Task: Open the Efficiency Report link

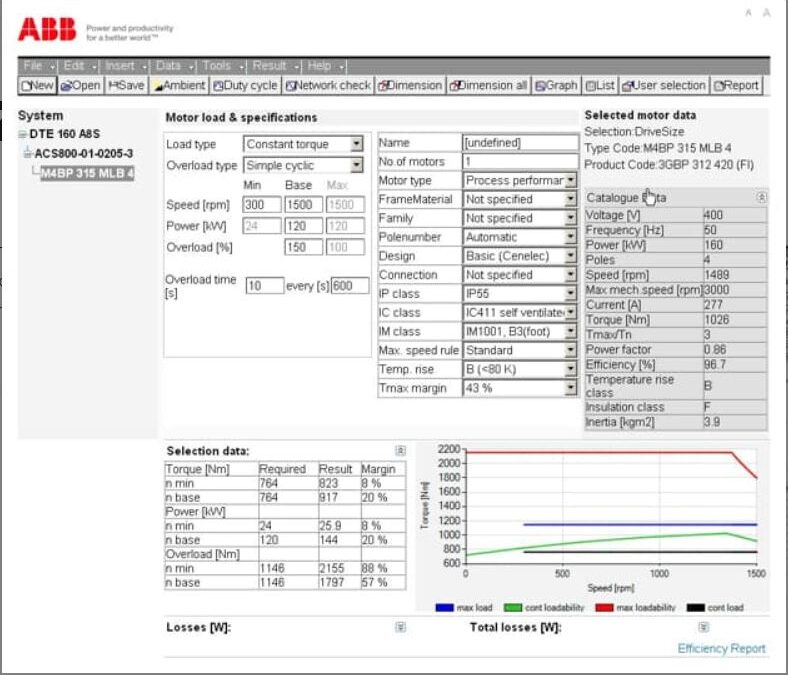Action: coord(721,648)
